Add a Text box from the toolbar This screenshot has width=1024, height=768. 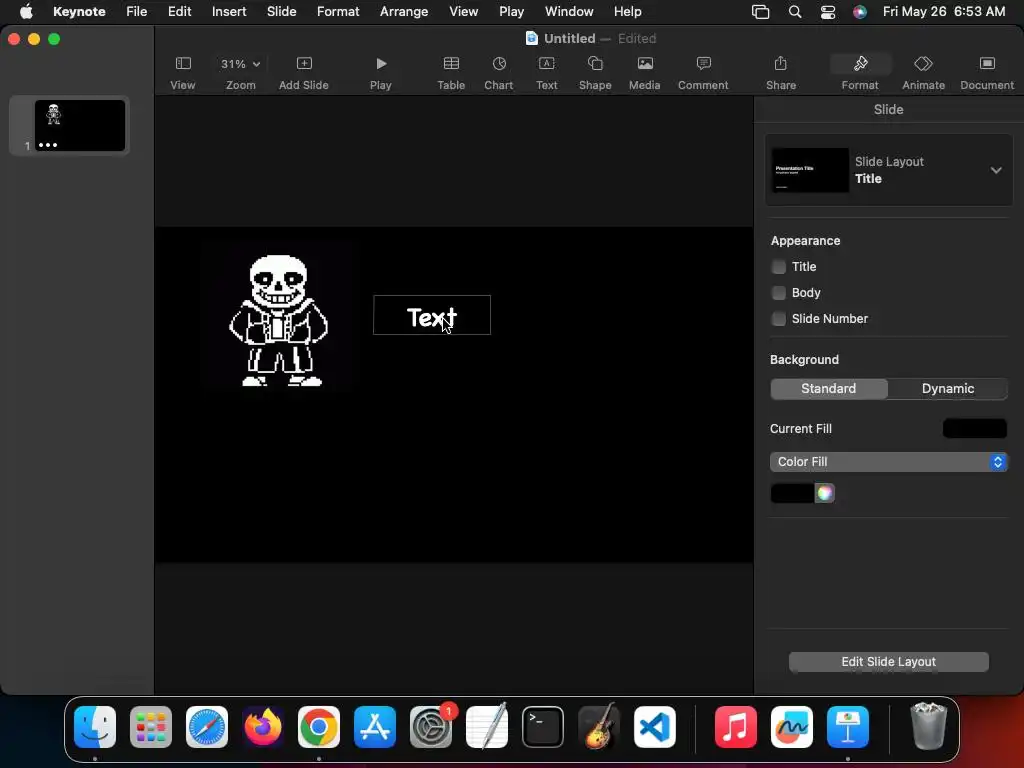coord(547,64)
